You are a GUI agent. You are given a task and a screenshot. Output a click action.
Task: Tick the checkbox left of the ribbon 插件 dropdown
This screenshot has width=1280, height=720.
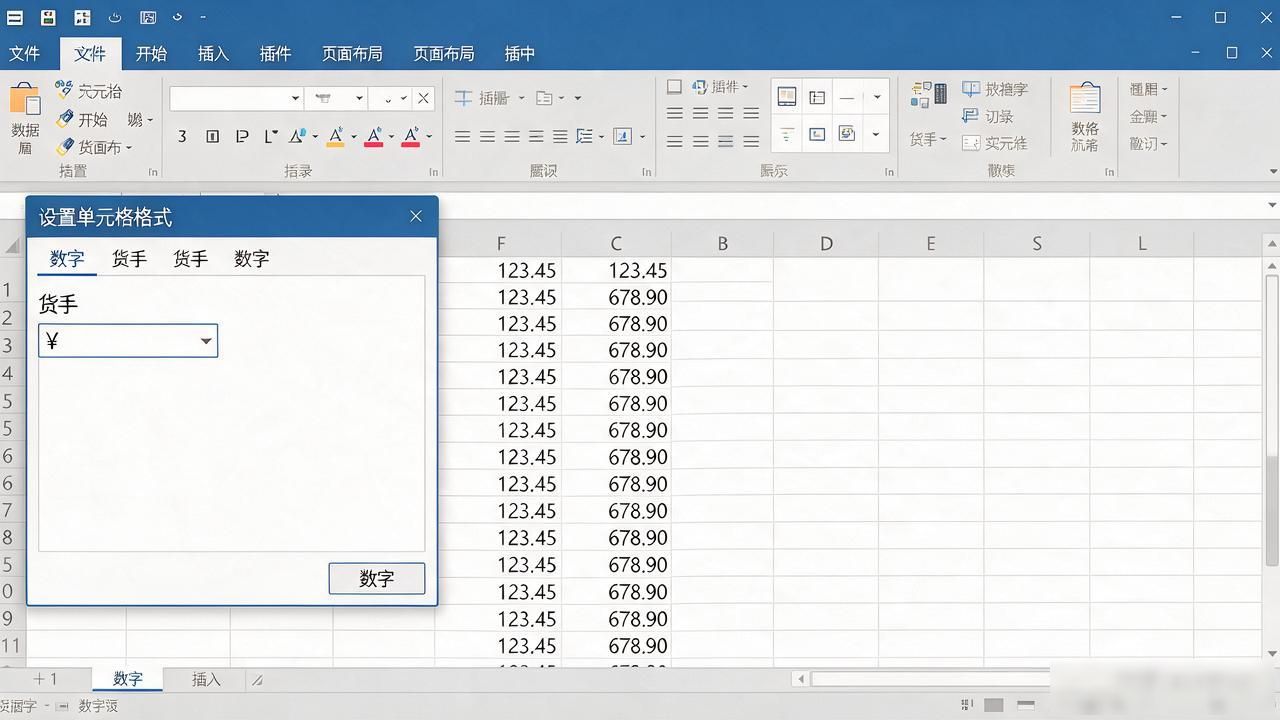(674, 87)
